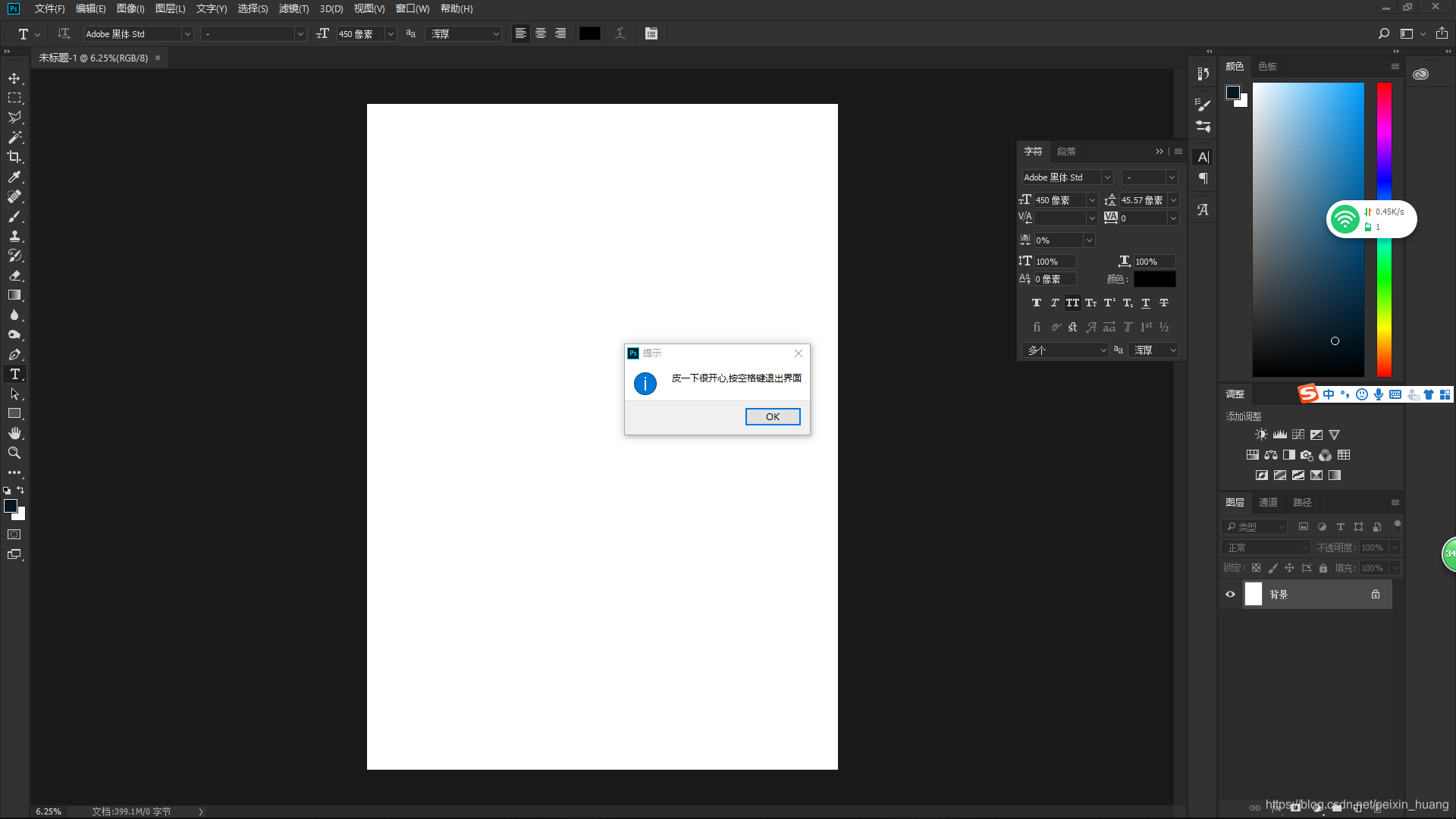Click the center text alignment icon

click(541, 33)
